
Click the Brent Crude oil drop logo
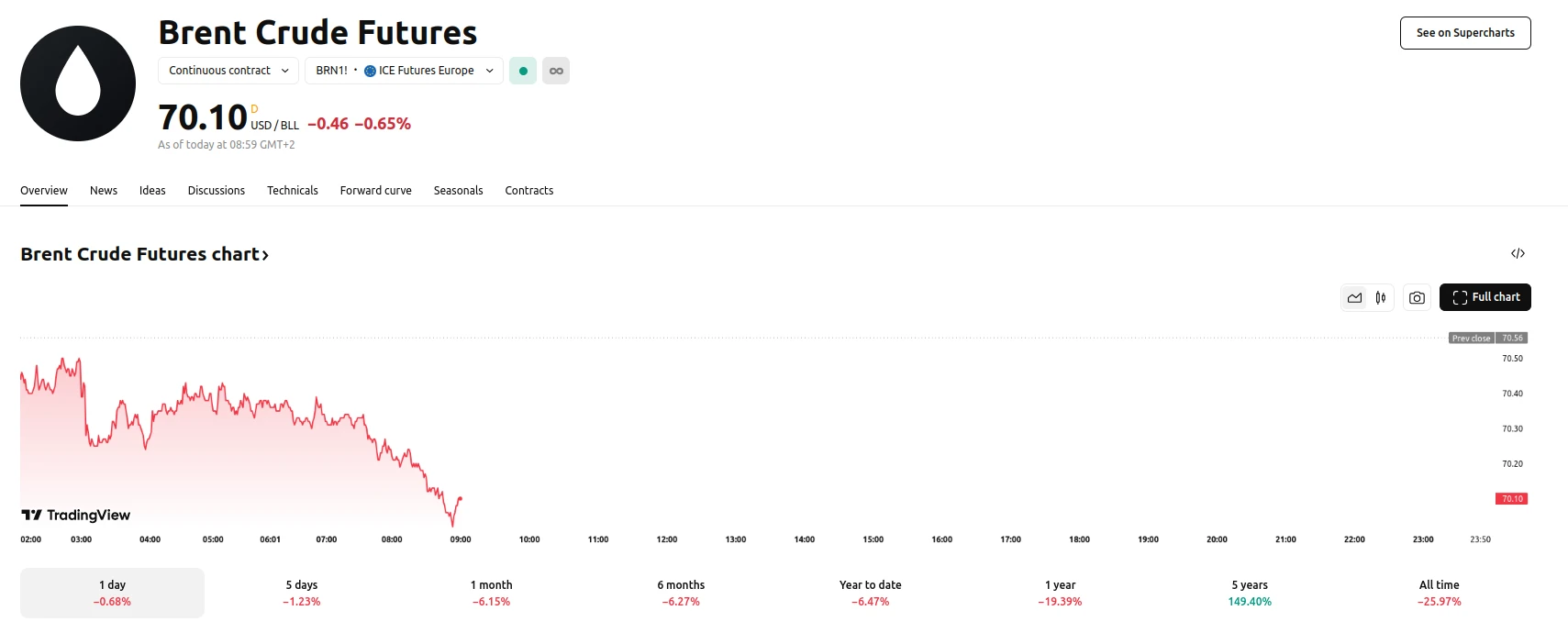pyautogui.click(x=78, y=83)
